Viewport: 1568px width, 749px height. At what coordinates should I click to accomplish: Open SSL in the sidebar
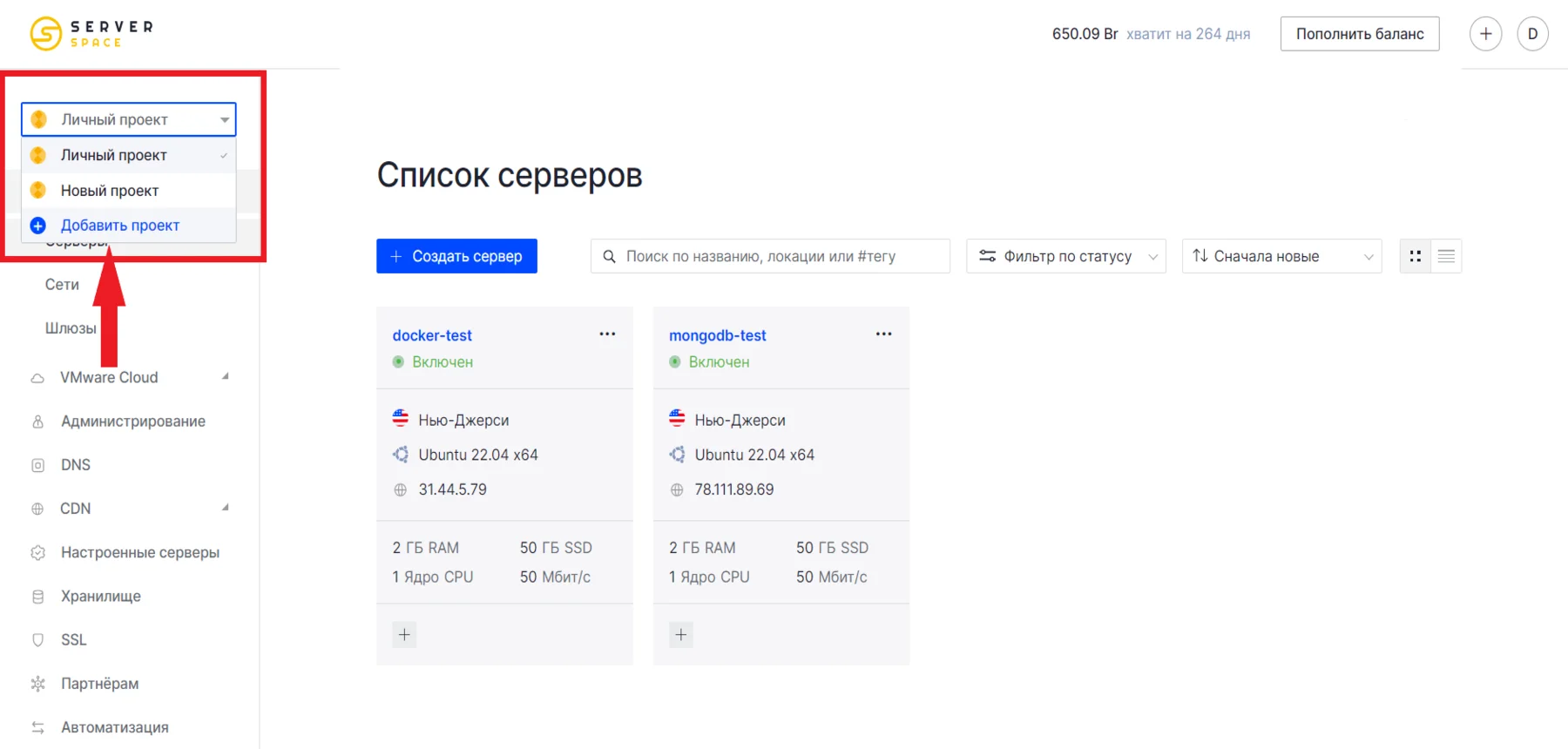tap(74, 640)
